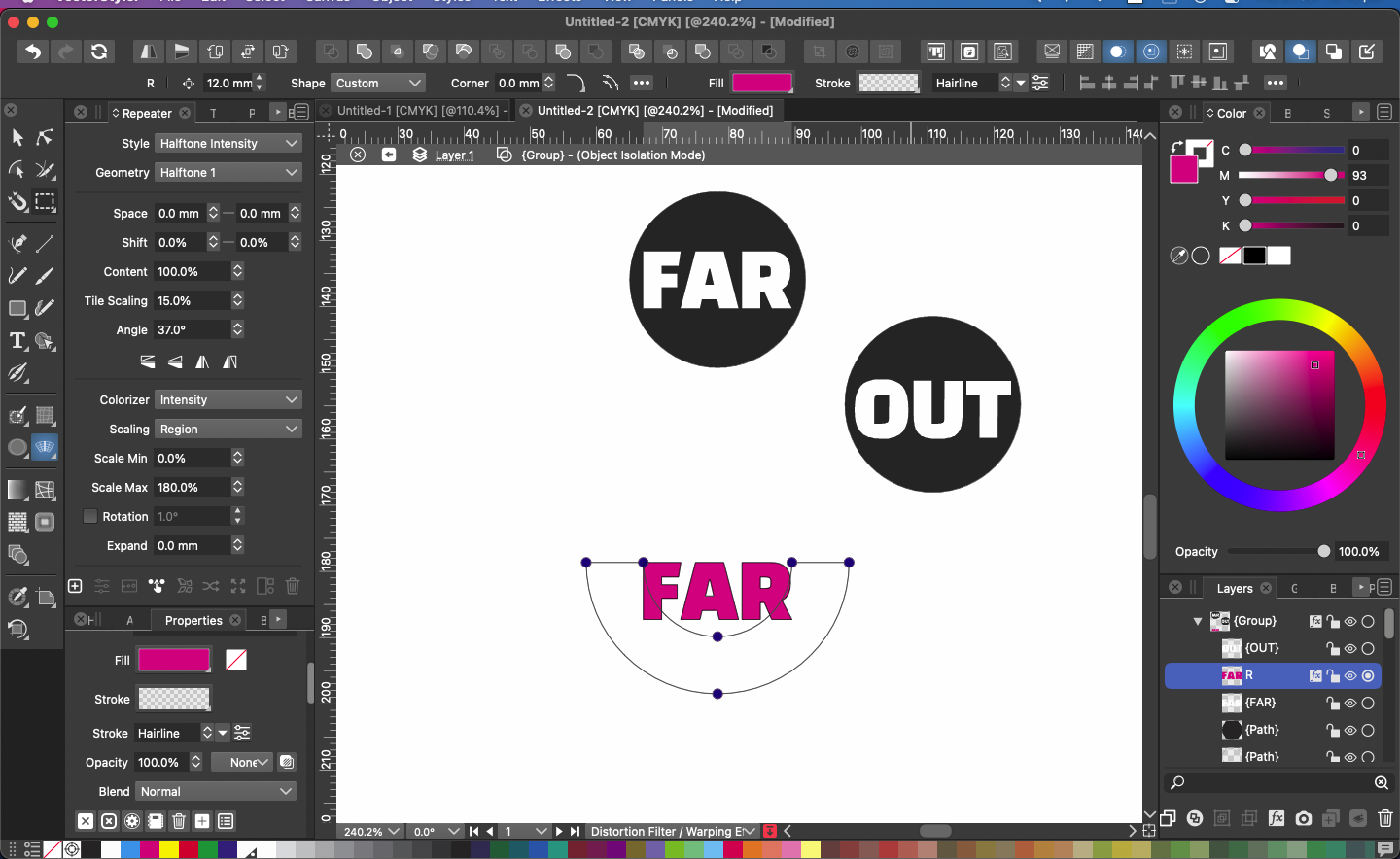Delete the layer using the Layers panel trash icon

1385,818
